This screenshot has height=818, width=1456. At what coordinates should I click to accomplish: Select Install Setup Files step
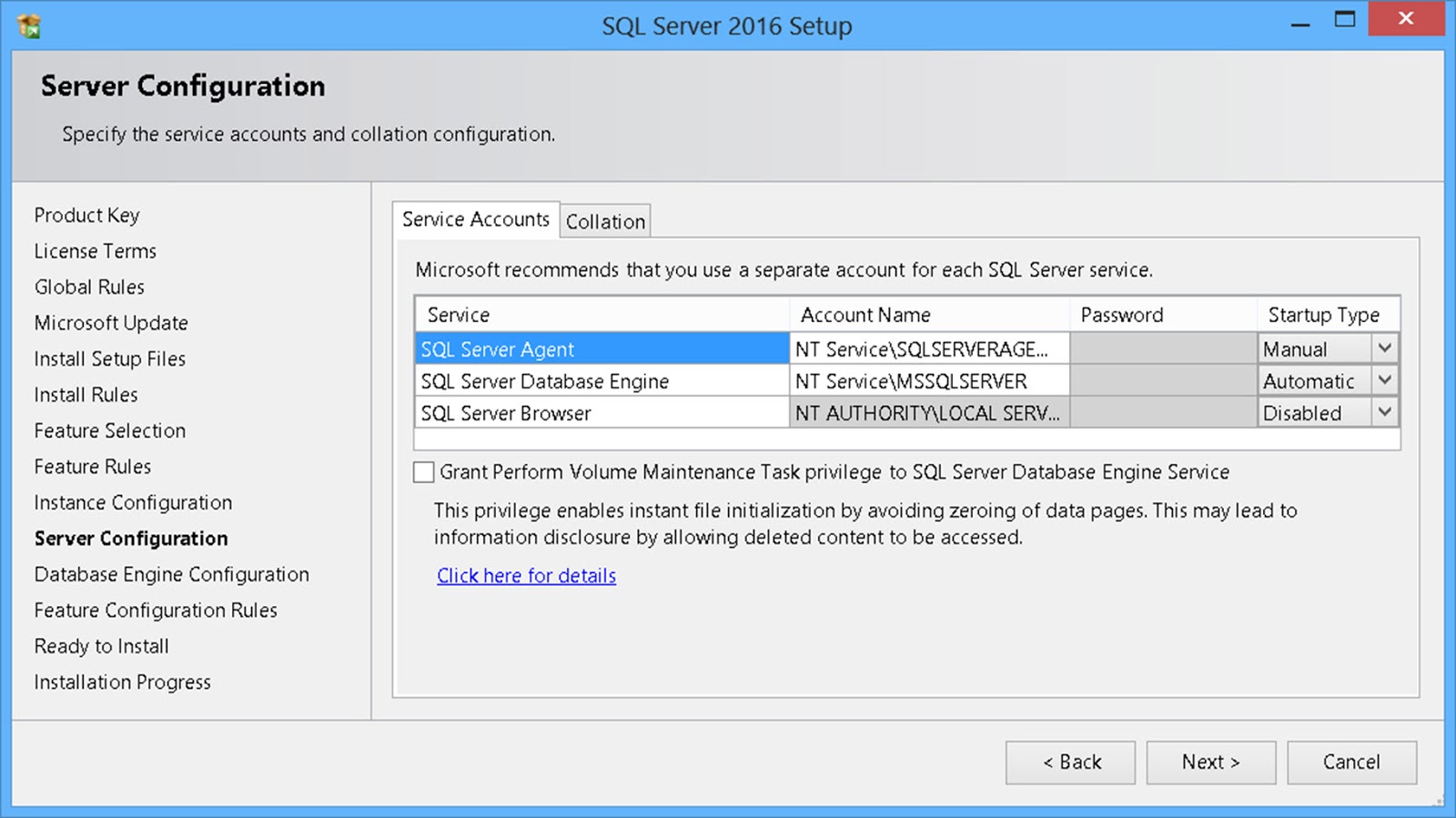[x=109, y=359]
